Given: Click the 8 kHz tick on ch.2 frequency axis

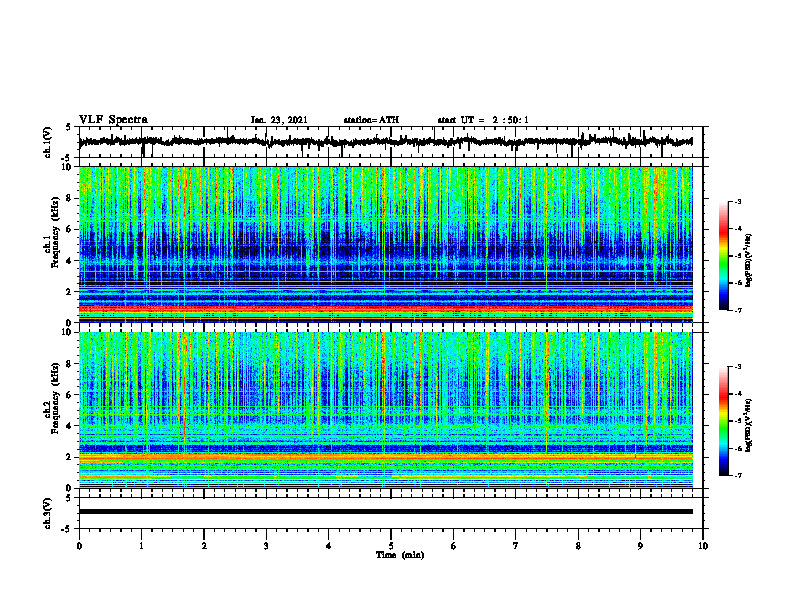Looking at the screenshot, I should coord(70,364).
